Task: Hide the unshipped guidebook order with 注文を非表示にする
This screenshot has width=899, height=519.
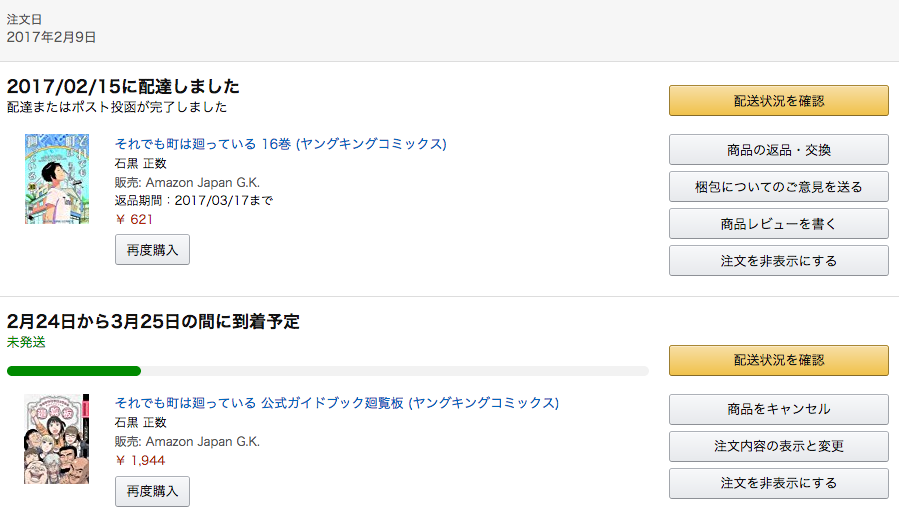Action: click(x=778, y=483)
